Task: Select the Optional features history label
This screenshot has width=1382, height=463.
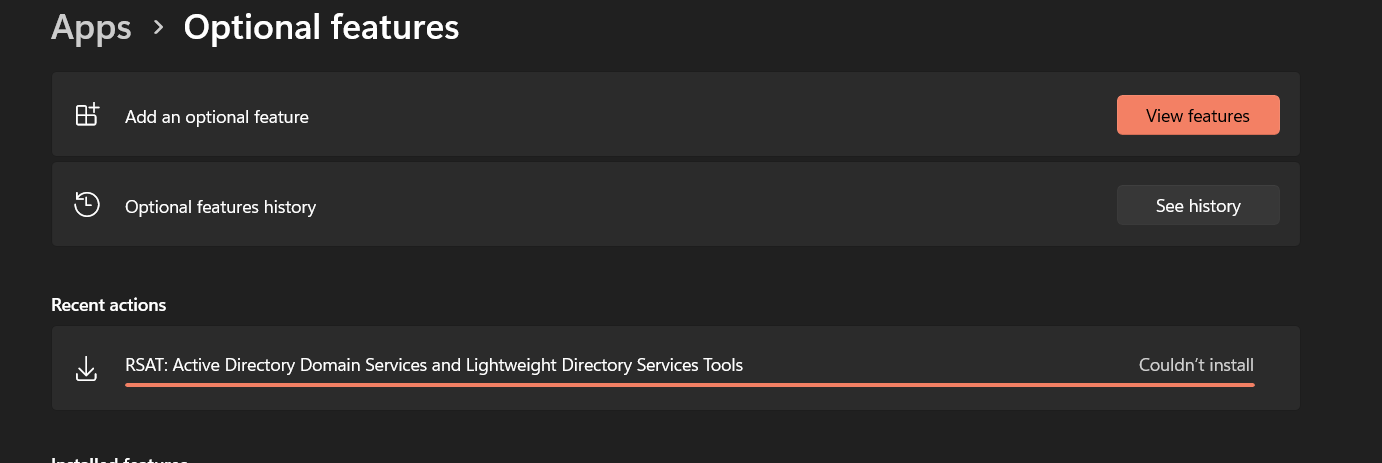Action: 220,207
